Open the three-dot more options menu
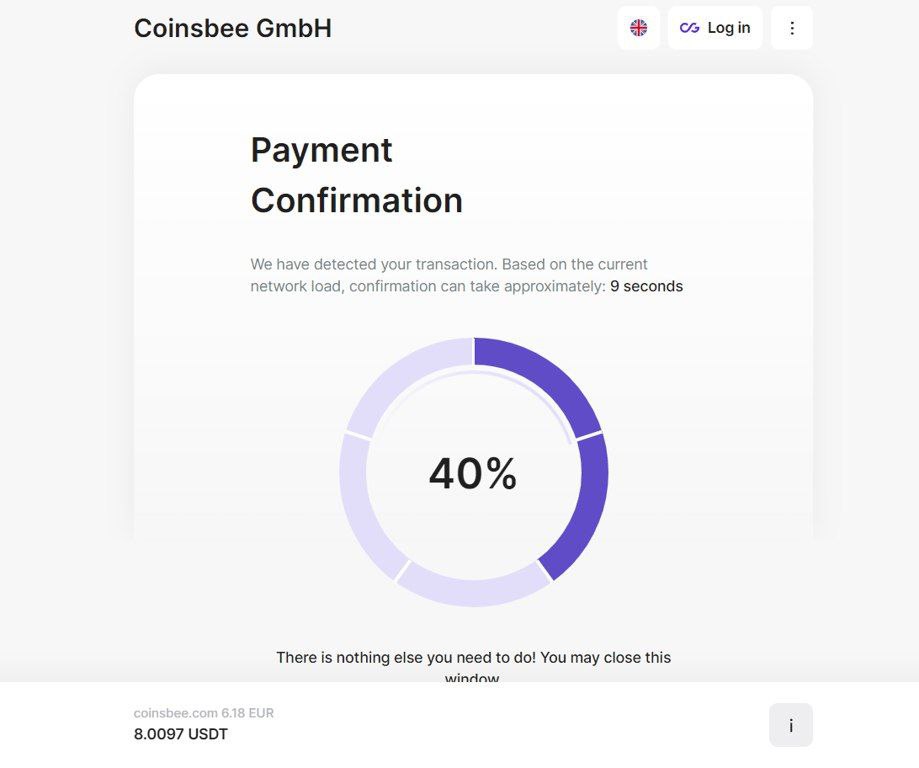919x768 pixels. pos(792,28)
